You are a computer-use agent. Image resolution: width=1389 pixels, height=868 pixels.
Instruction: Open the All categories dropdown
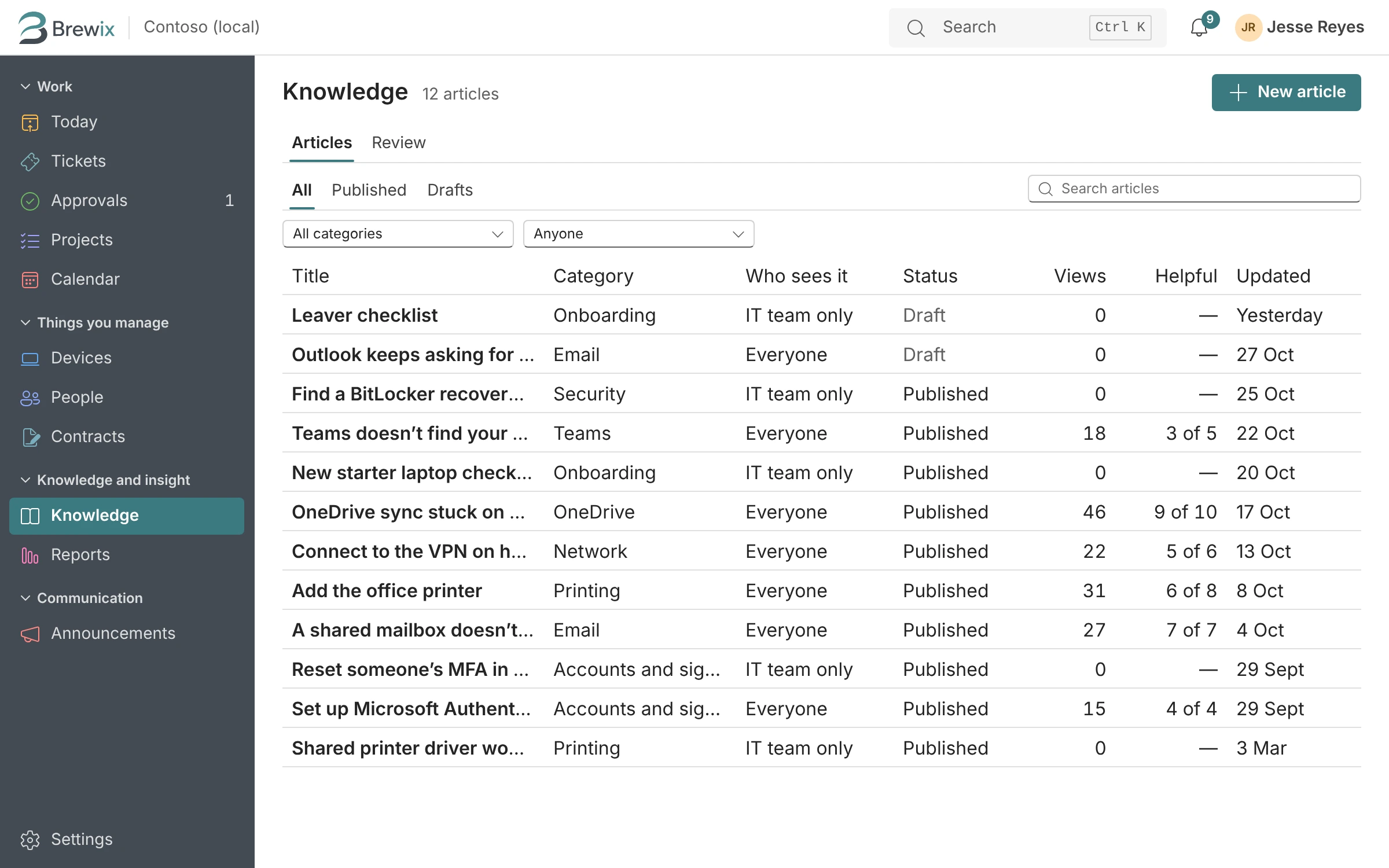coord(398,234)
